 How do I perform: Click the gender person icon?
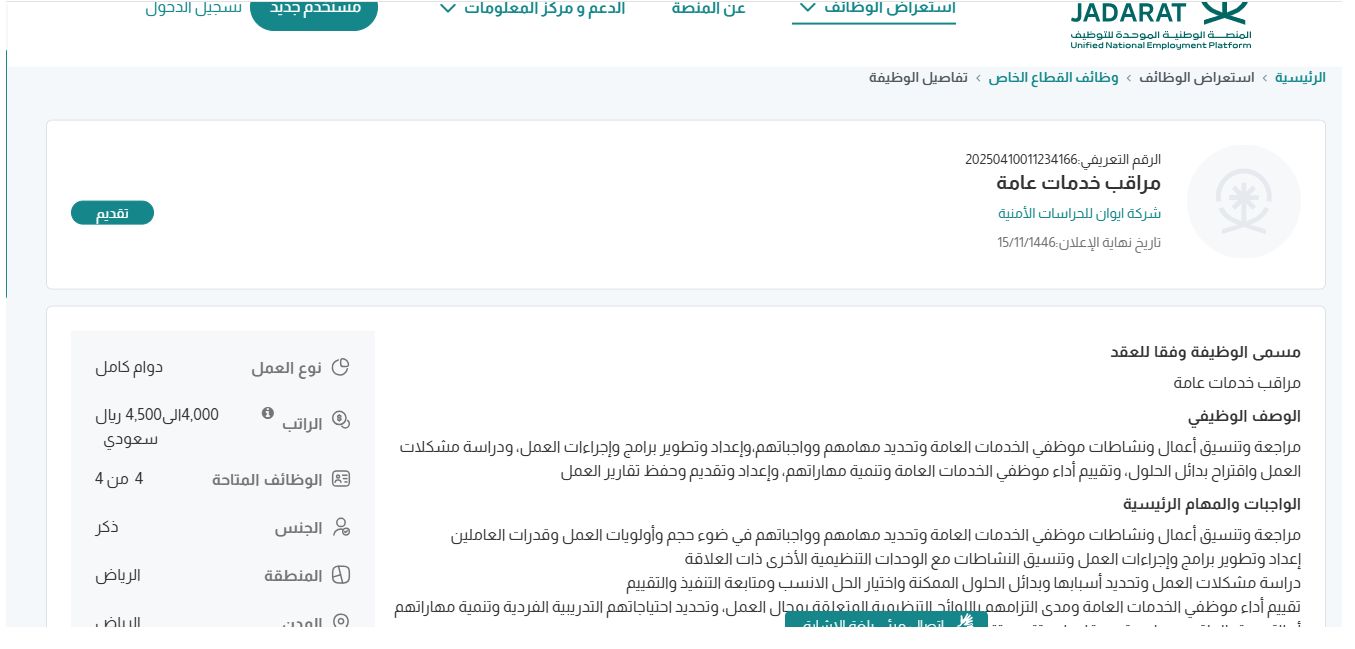[x=341, y=526]
